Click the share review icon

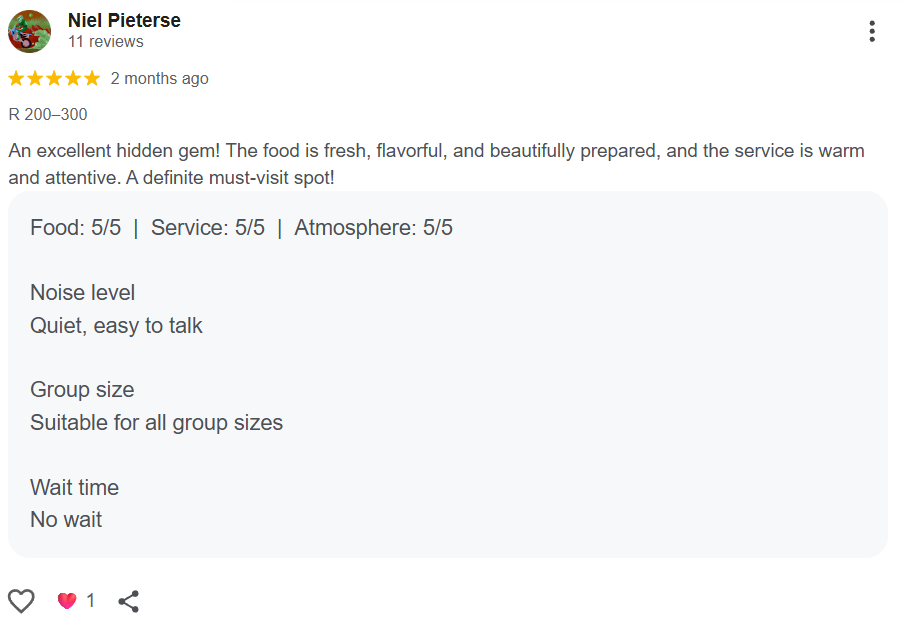pos(128,601)
